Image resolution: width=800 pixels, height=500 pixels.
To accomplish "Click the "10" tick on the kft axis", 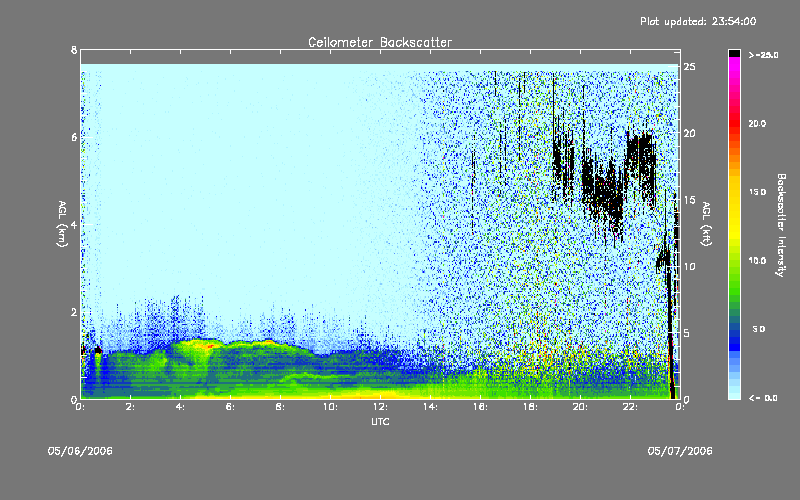I will [x=689, y=266].
